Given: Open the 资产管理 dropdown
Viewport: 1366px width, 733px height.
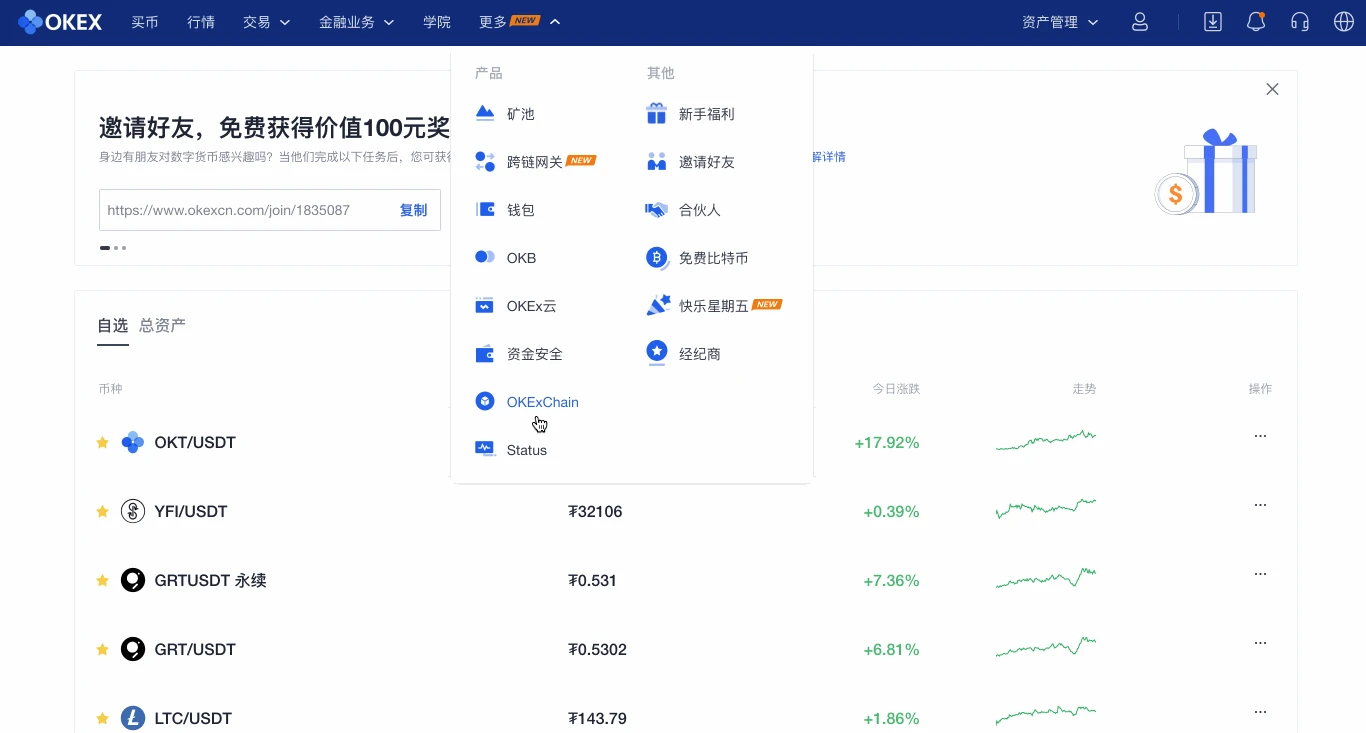Looking at the screenshot, I should click(1060, 22).
